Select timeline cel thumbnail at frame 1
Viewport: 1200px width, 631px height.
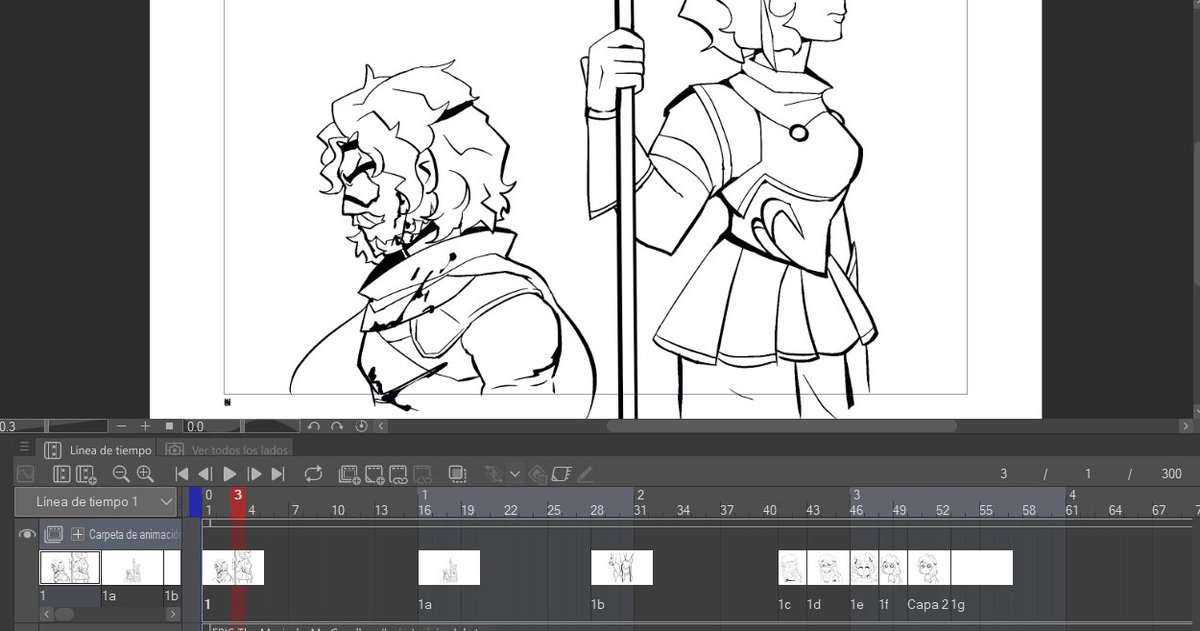pos(233,567)
